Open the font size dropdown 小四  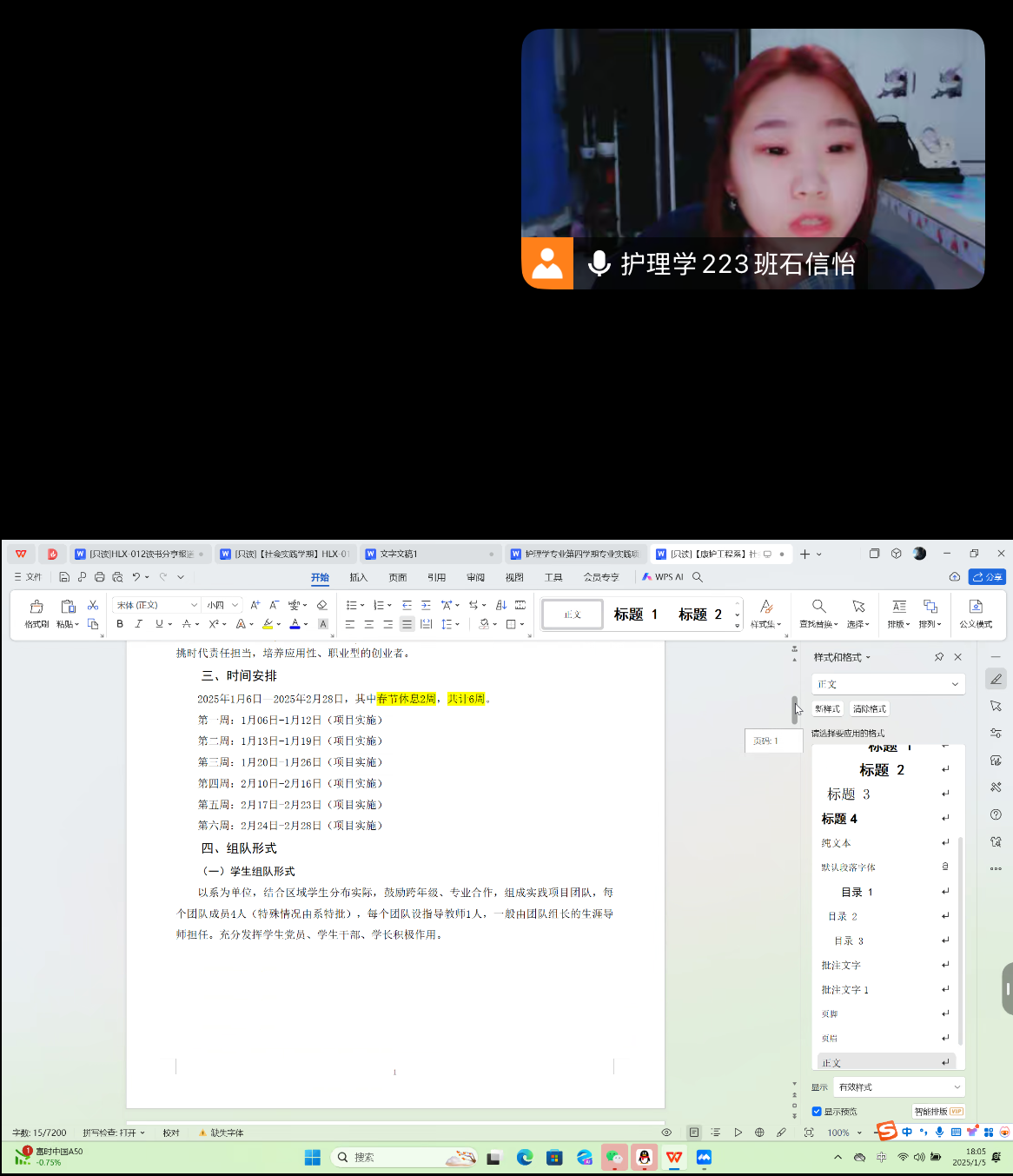pos(222,605)
